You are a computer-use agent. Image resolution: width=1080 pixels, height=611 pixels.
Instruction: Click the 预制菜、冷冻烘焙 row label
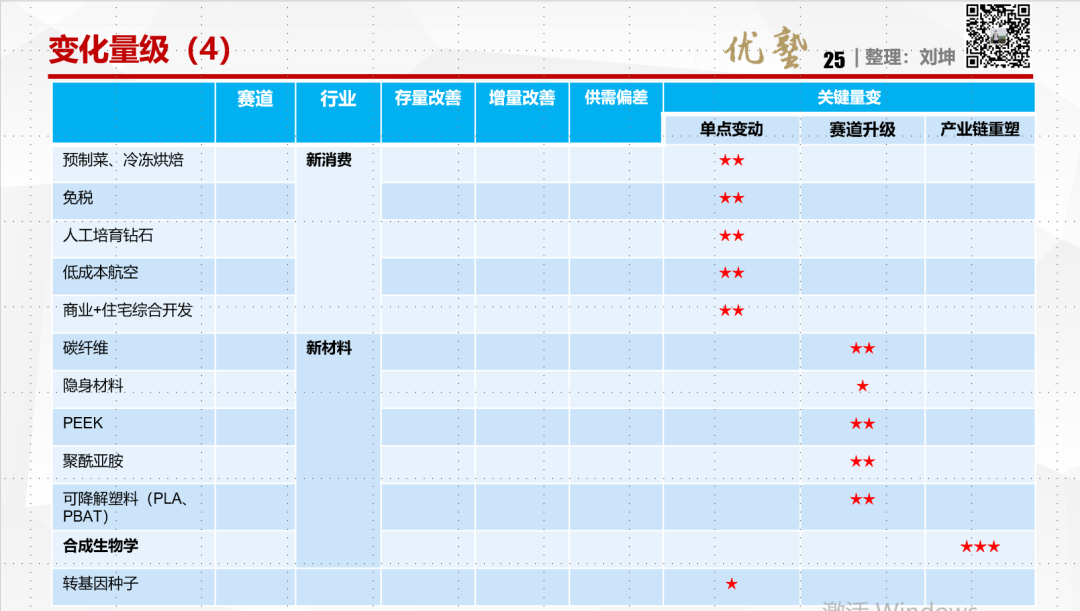[x=123, y=160]
